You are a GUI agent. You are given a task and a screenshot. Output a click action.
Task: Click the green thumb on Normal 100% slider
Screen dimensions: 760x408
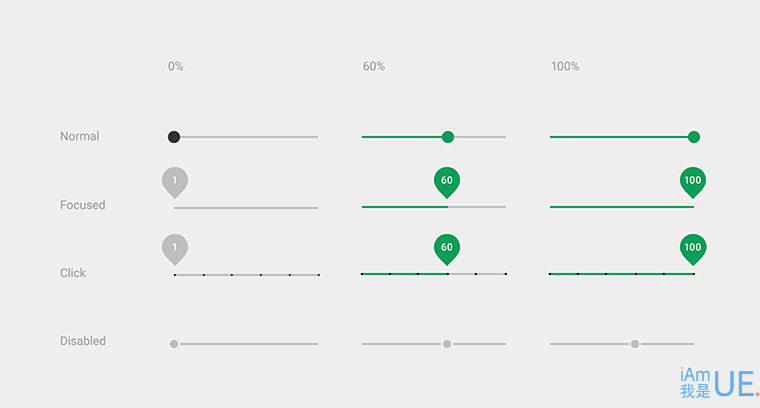point(694,137)
